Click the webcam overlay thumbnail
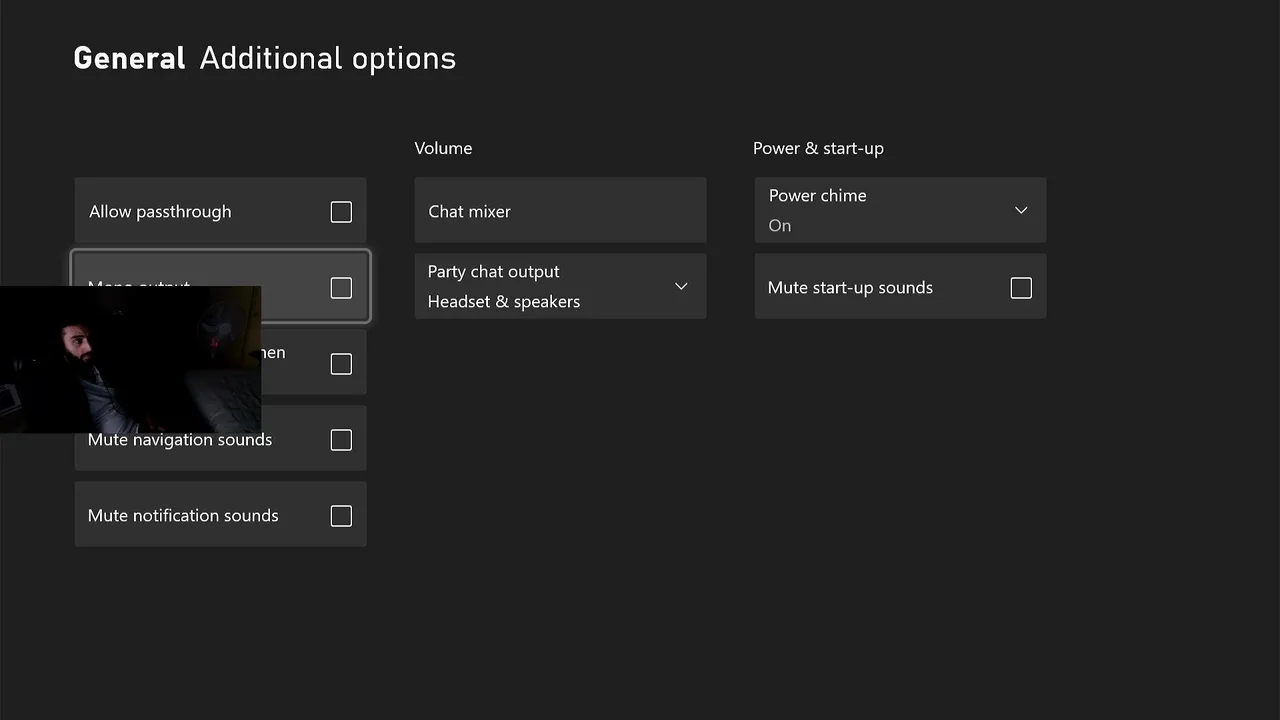The height and width of the screenshot is (720, 1280). tap(130, 360)
